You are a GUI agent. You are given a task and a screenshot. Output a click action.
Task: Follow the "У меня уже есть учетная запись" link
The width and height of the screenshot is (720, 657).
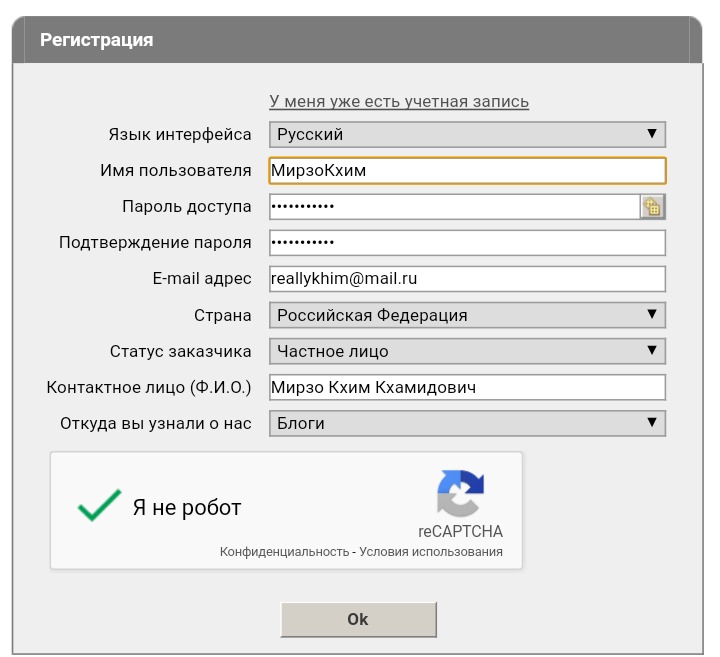(399, 102)
